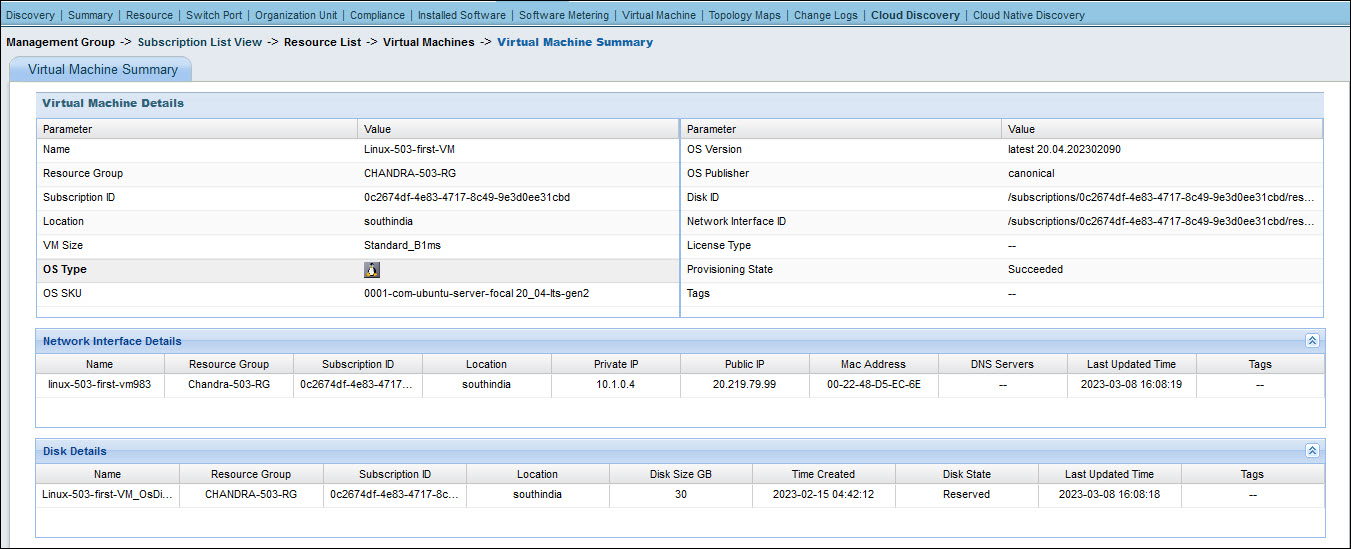Image resolution: width=1351 pixels, height=549 pixels.
Task: Select the Virtual Machine Summary tab
Action: pos(102,70)
